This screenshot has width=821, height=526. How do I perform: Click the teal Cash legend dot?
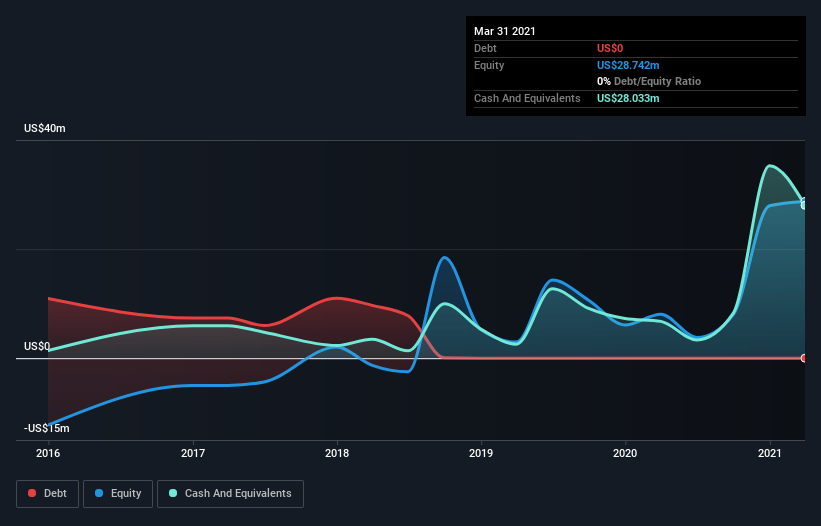pyautogui.click(x=174, y=493)
